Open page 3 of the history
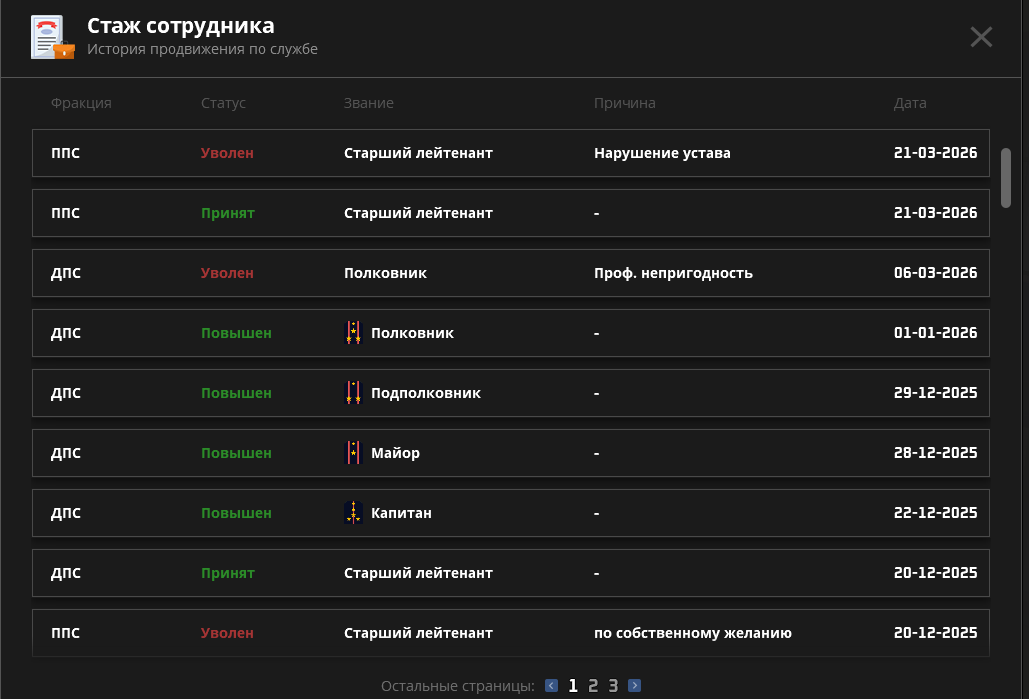Screen dimensions: 1029x699 click(613, 686)
